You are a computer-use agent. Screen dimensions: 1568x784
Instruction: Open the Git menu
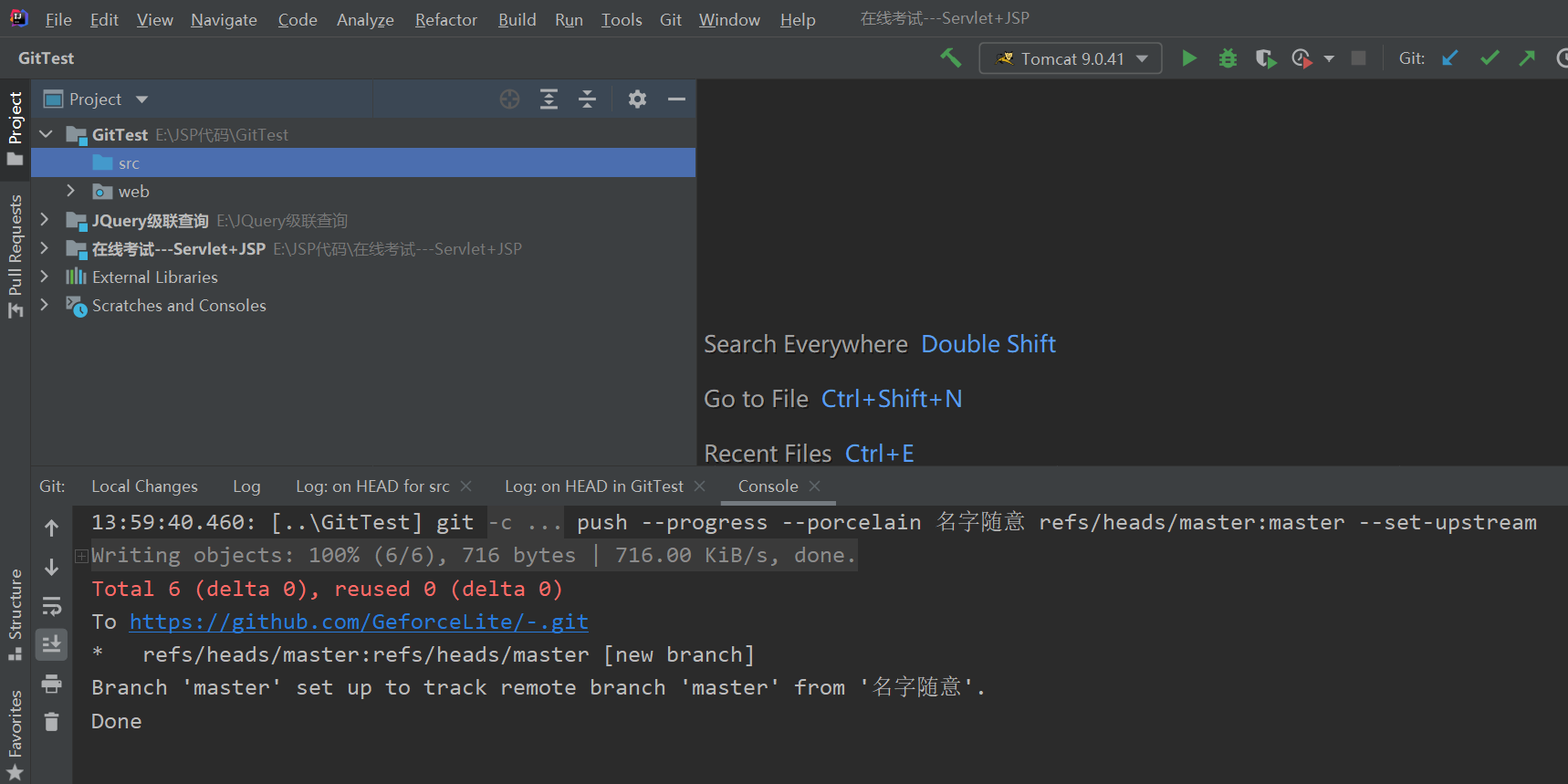coord(671,20)
